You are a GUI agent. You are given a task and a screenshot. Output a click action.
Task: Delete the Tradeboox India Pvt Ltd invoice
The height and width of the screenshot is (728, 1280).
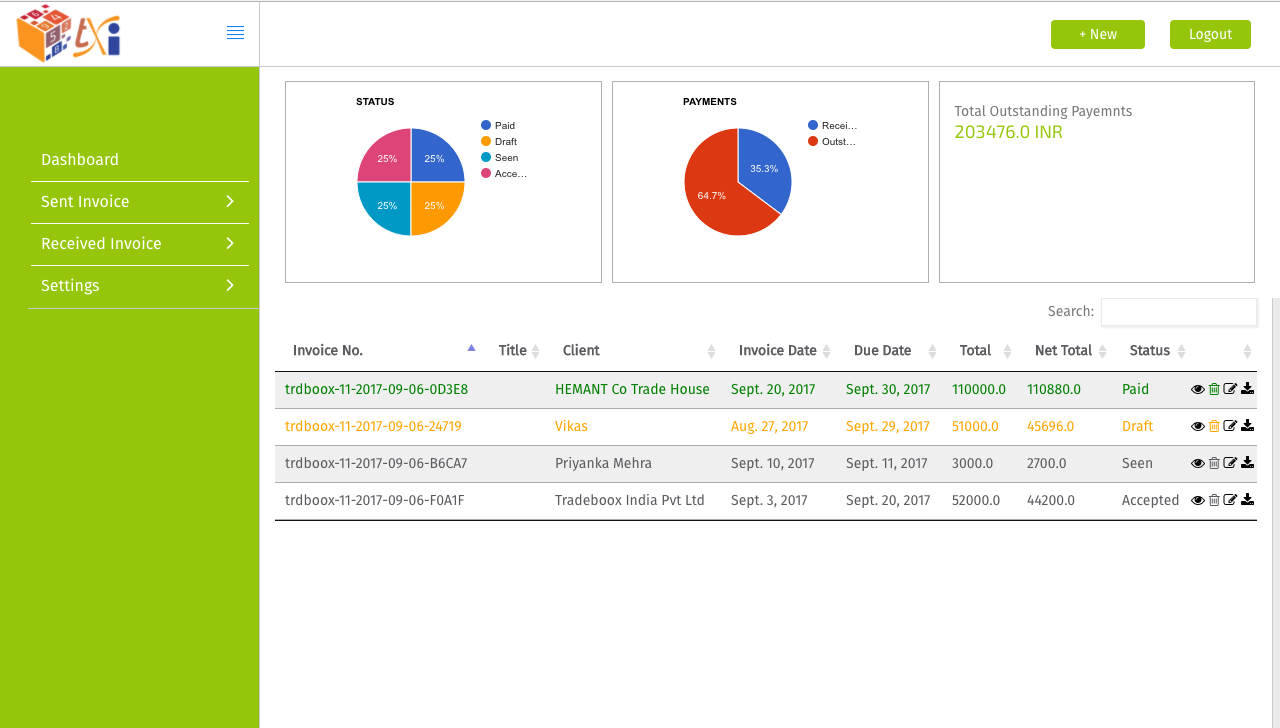[x=1214, y=501]
